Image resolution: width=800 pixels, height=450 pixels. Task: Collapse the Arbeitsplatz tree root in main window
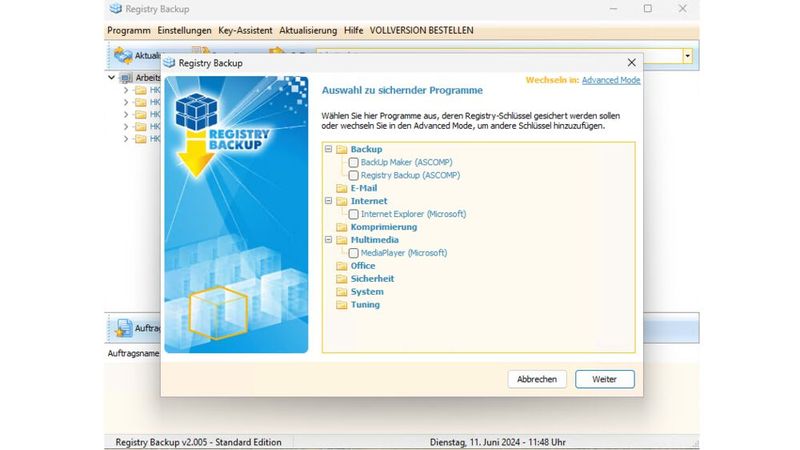pos(111,78)
